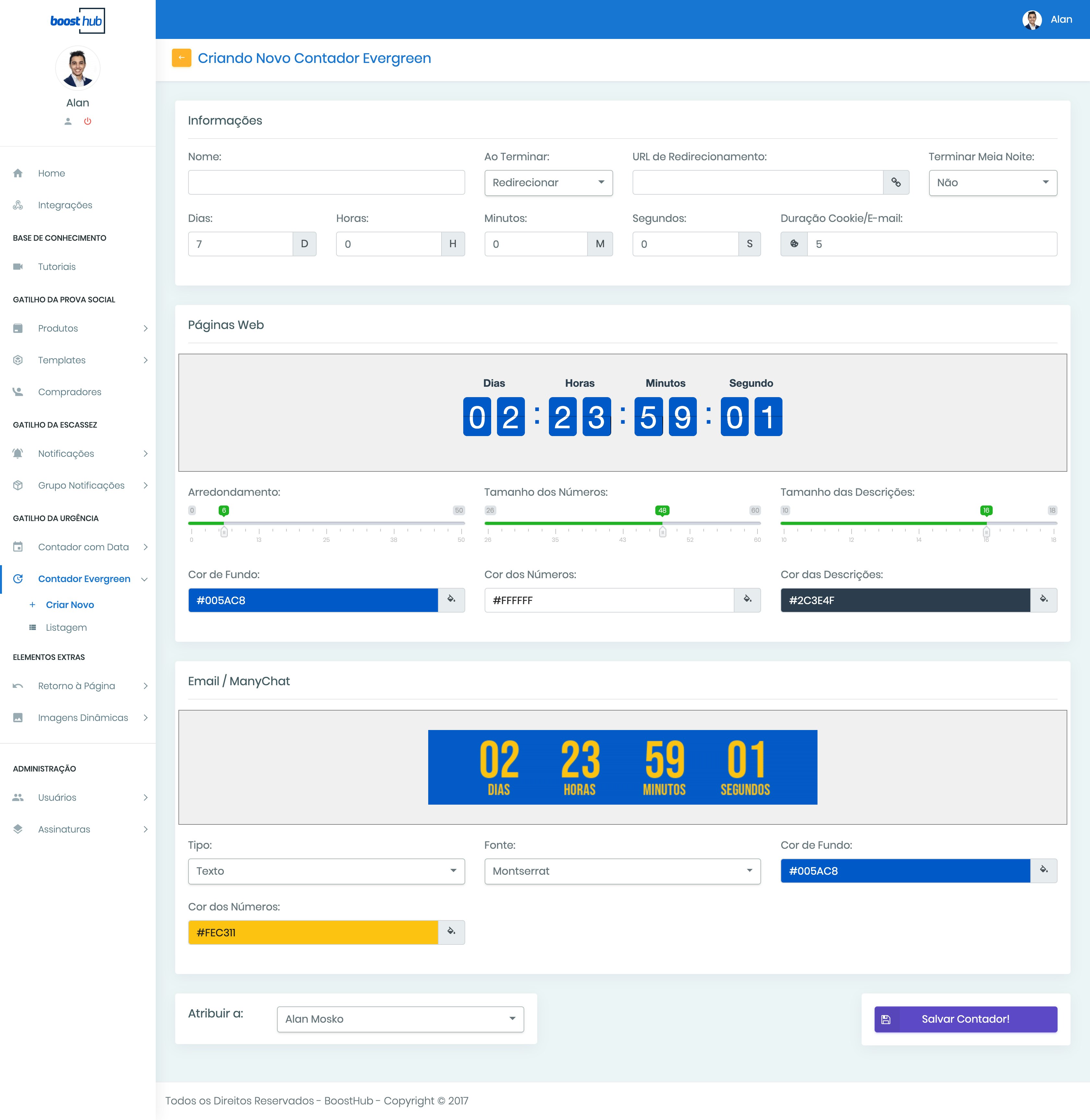The width and height of the screenshot is (1090, 1120).
Task: Open paint bucket picker for Cor de Fundo
Action: (x=451, y=600)
